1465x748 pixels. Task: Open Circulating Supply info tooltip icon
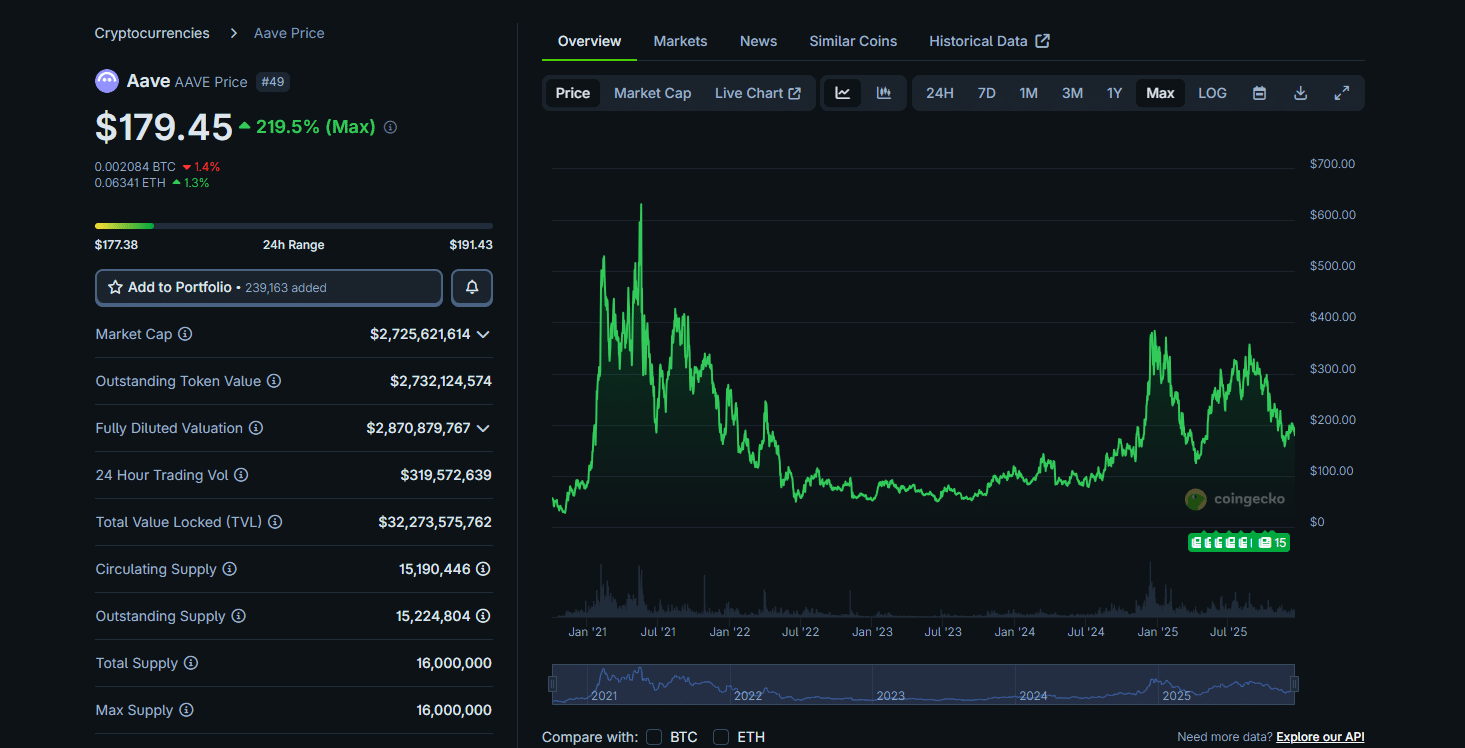231,569
